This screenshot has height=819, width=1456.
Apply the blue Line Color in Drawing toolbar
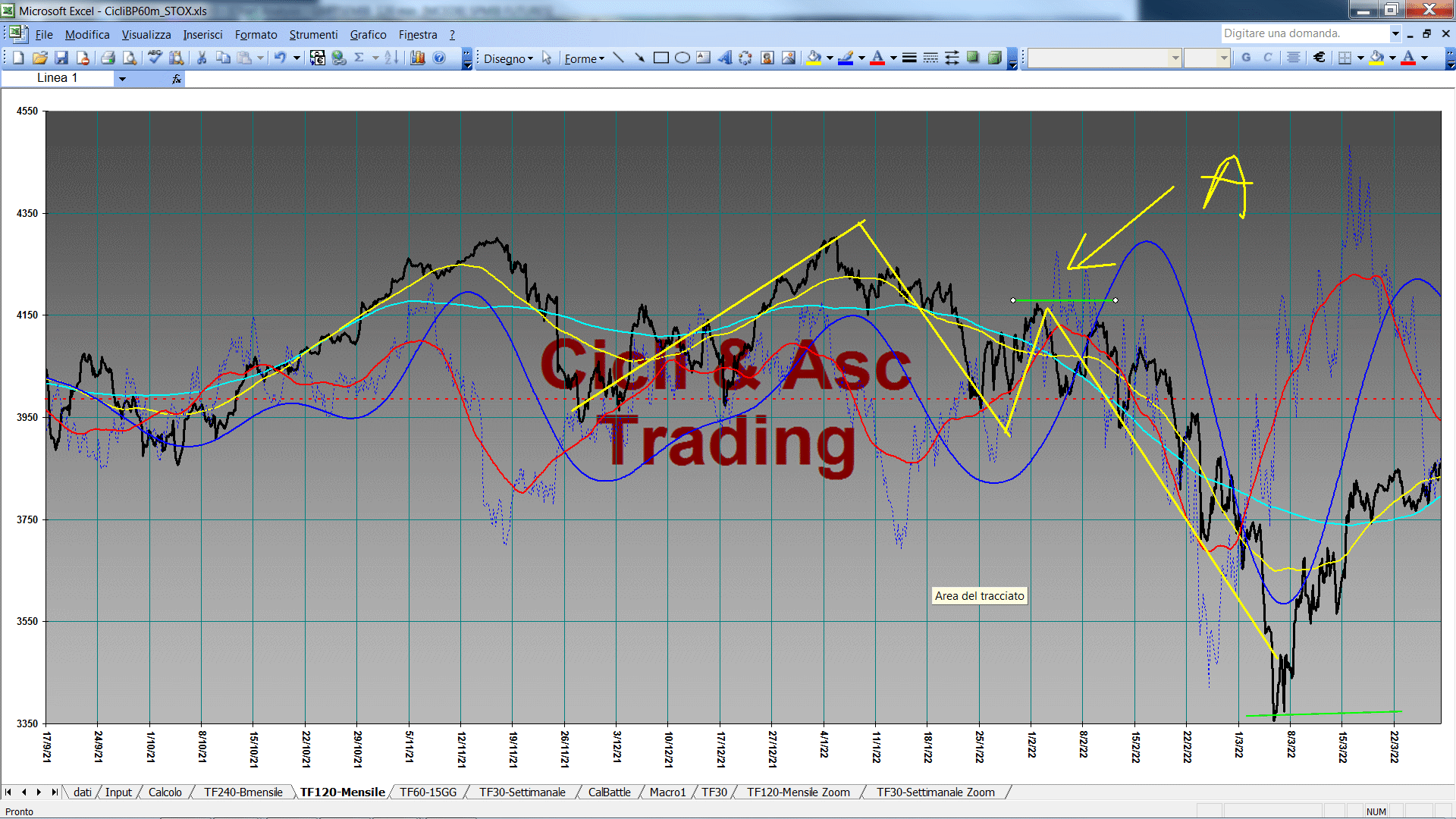click(x=846, y=58)
